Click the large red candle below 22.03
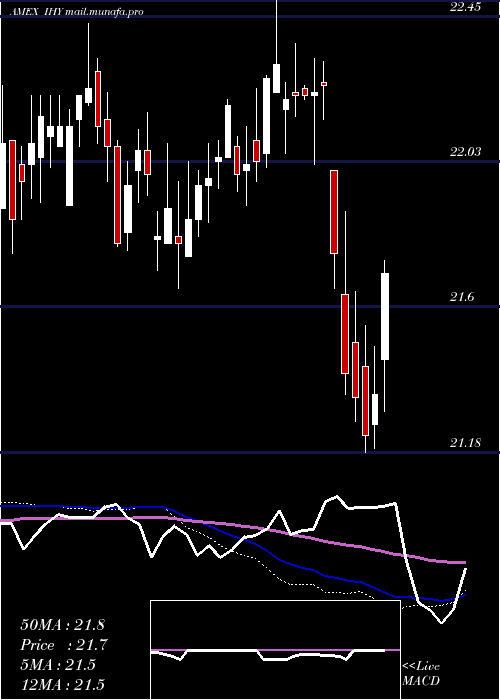 tap(334, 212)
